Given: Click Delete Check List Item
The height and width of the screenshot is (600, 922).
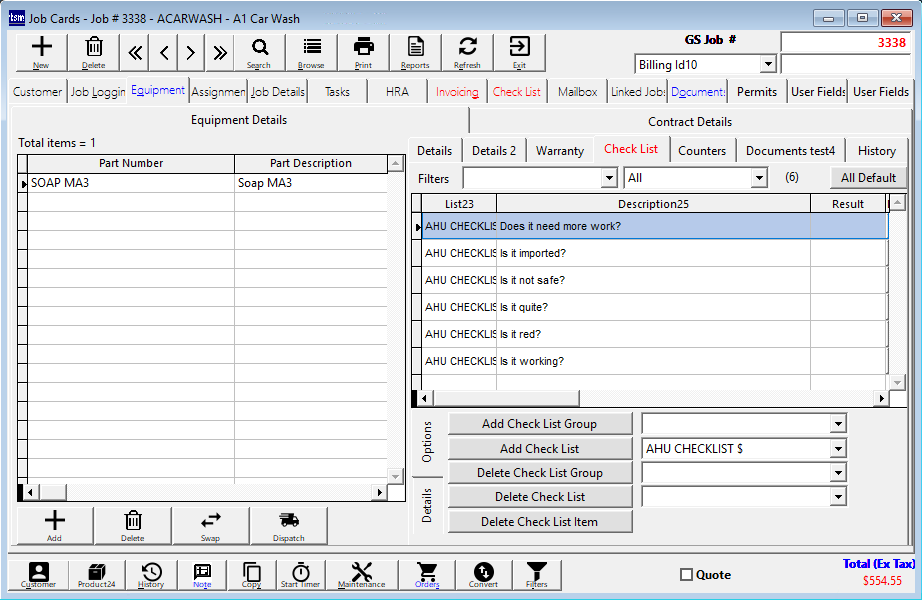Looking at the screenshot, I should click(x=540, y=520).
